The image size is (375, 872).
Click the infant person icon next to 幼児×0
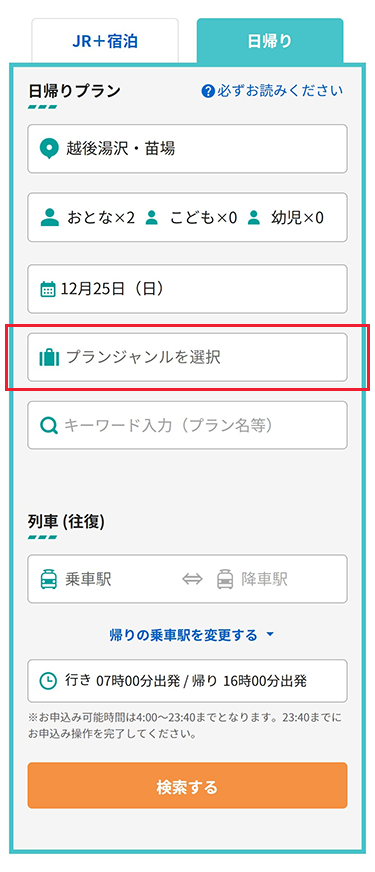point(254,217)
